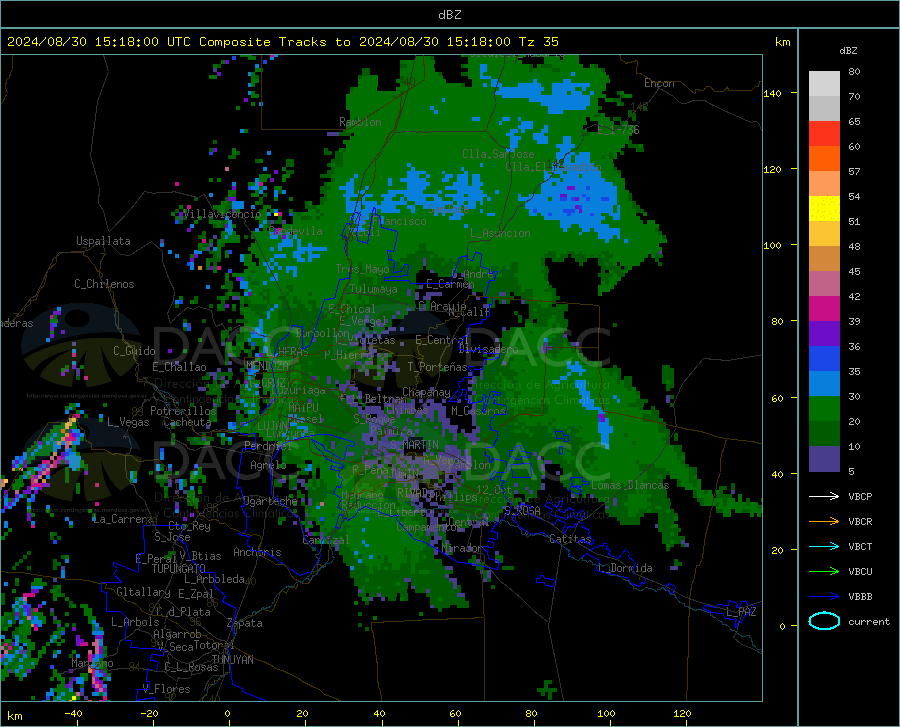
Task: Click the 'VBBB' legend label
Action: (860, 597)
